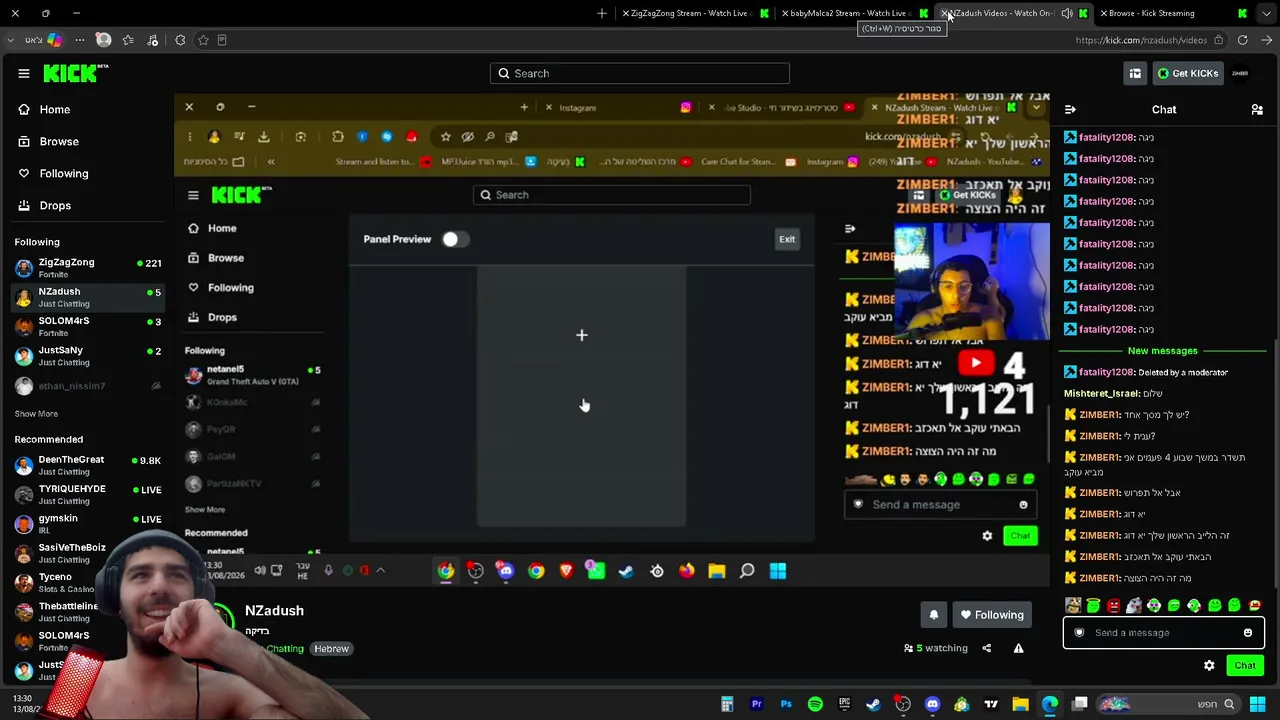Open TradingView from the taskbar
The width and height of the screenshot is (1280, 720).
click(991, 705)
